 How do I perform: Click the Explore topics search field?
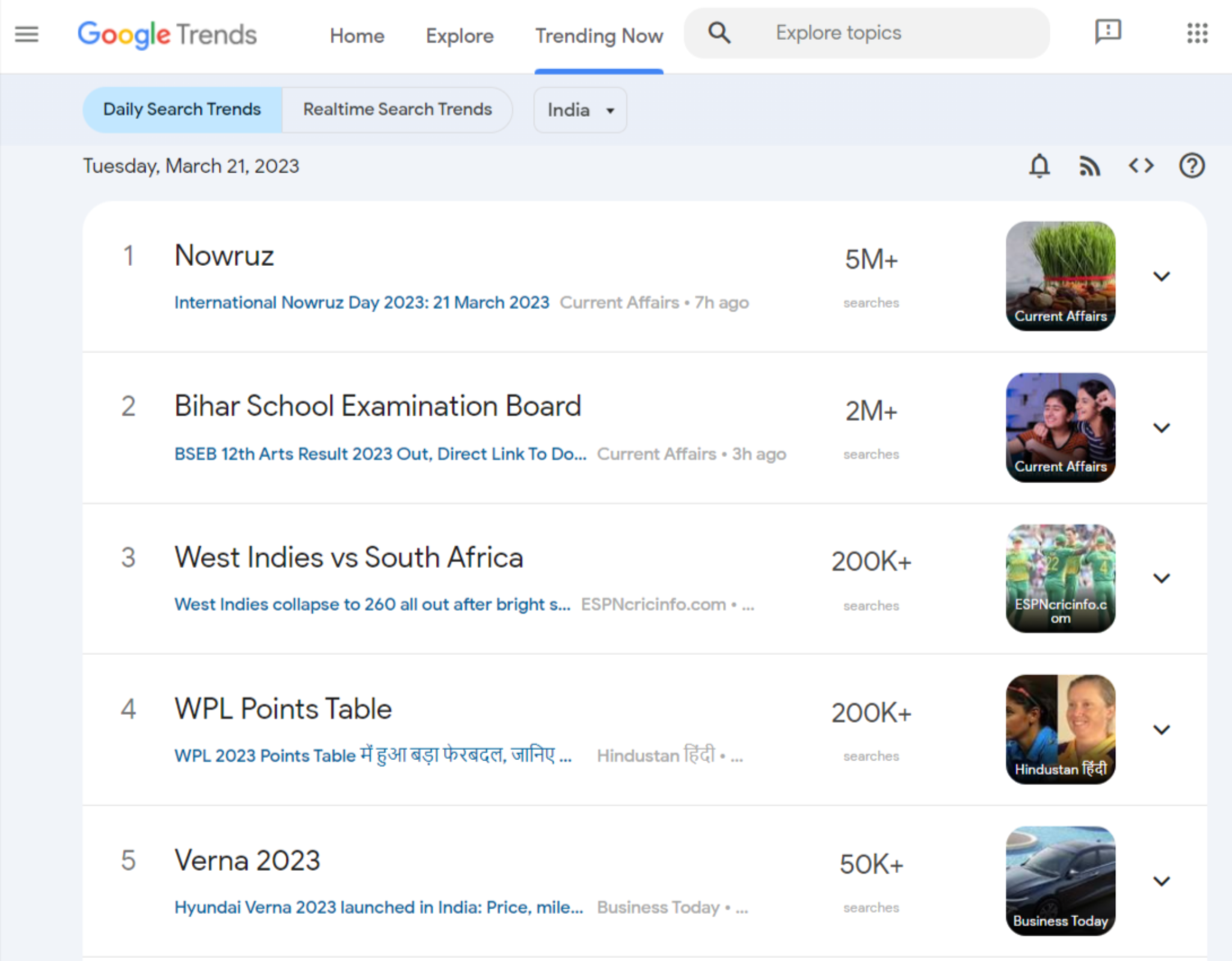867,33
